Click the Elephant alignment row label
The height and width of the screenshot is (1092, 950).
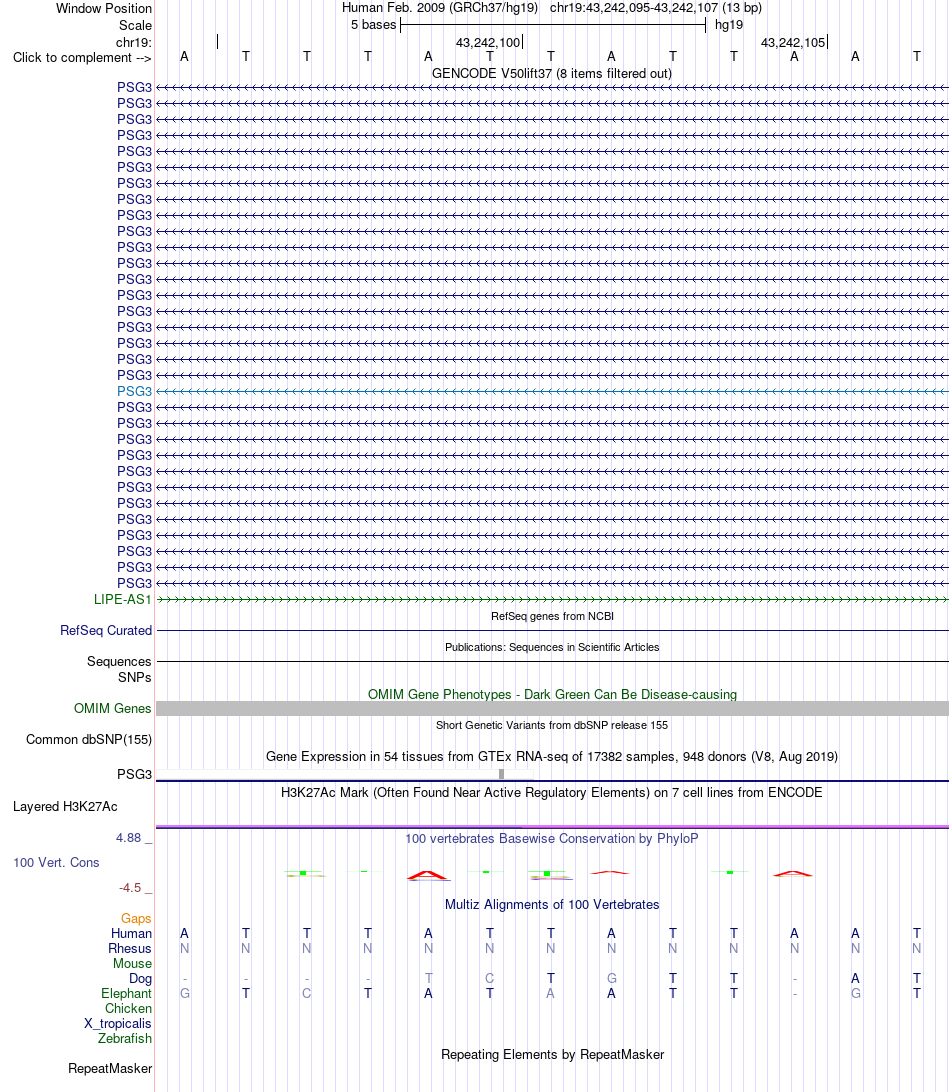tap(126, 994)
